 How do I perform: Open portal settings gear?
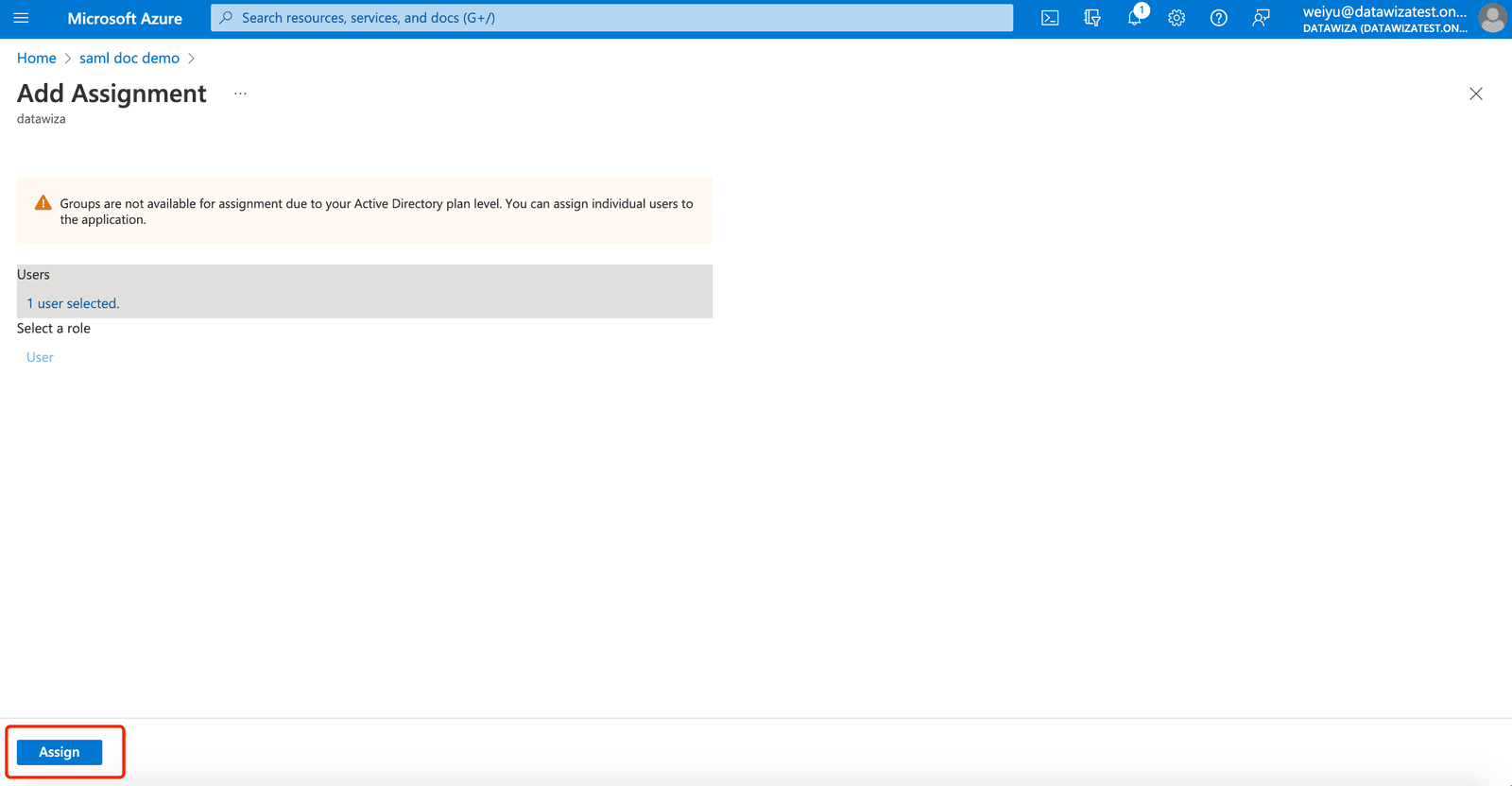1177,18
